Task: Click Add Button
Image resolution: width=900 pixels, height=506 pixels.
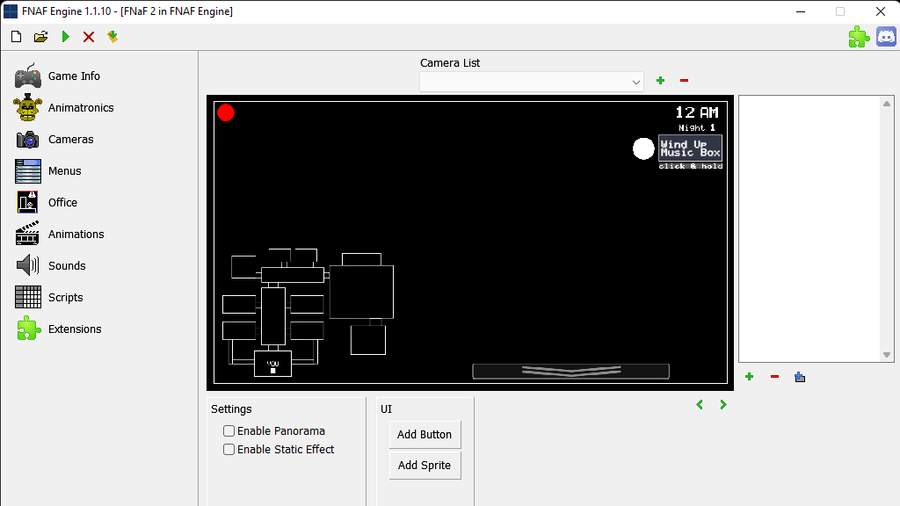Action: [425, 435]
